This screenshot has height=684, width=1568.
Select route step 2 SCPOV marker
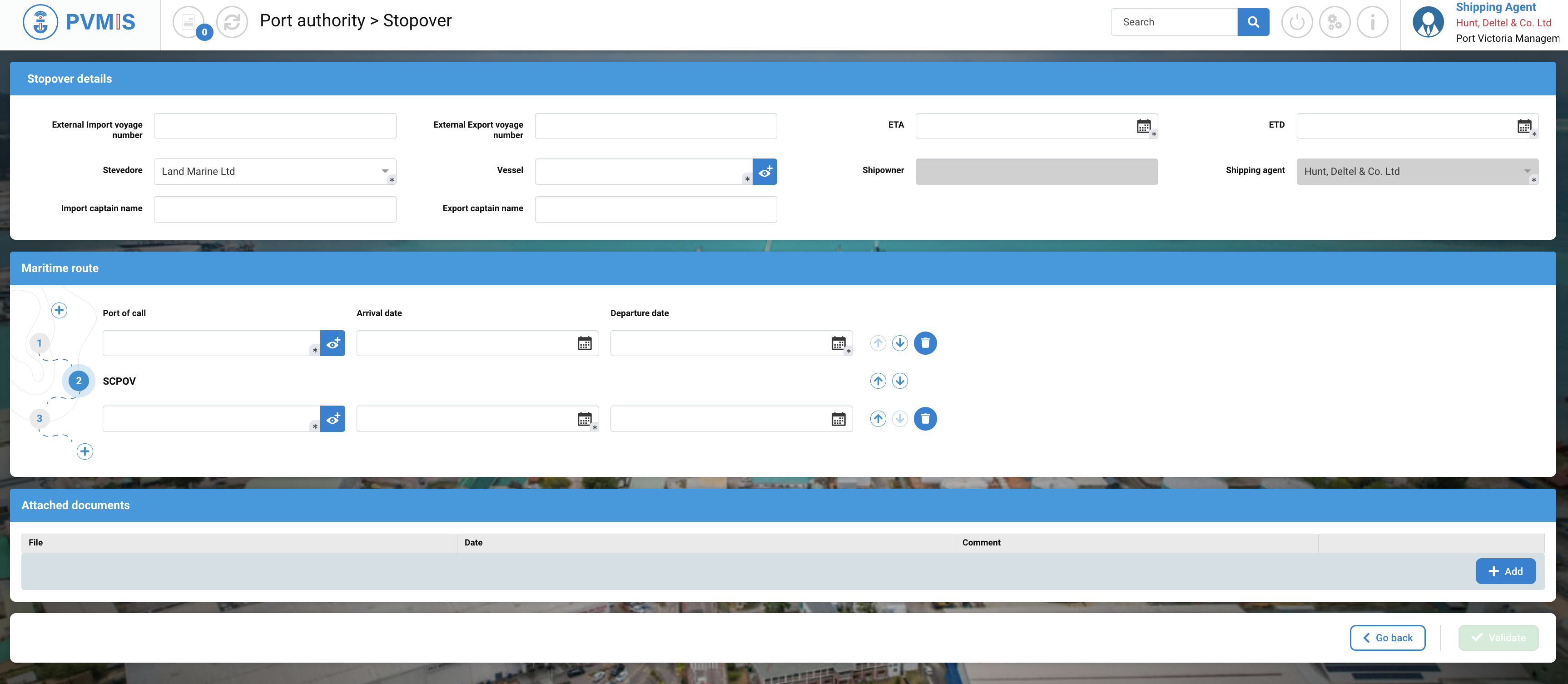[x=79, y=381]
